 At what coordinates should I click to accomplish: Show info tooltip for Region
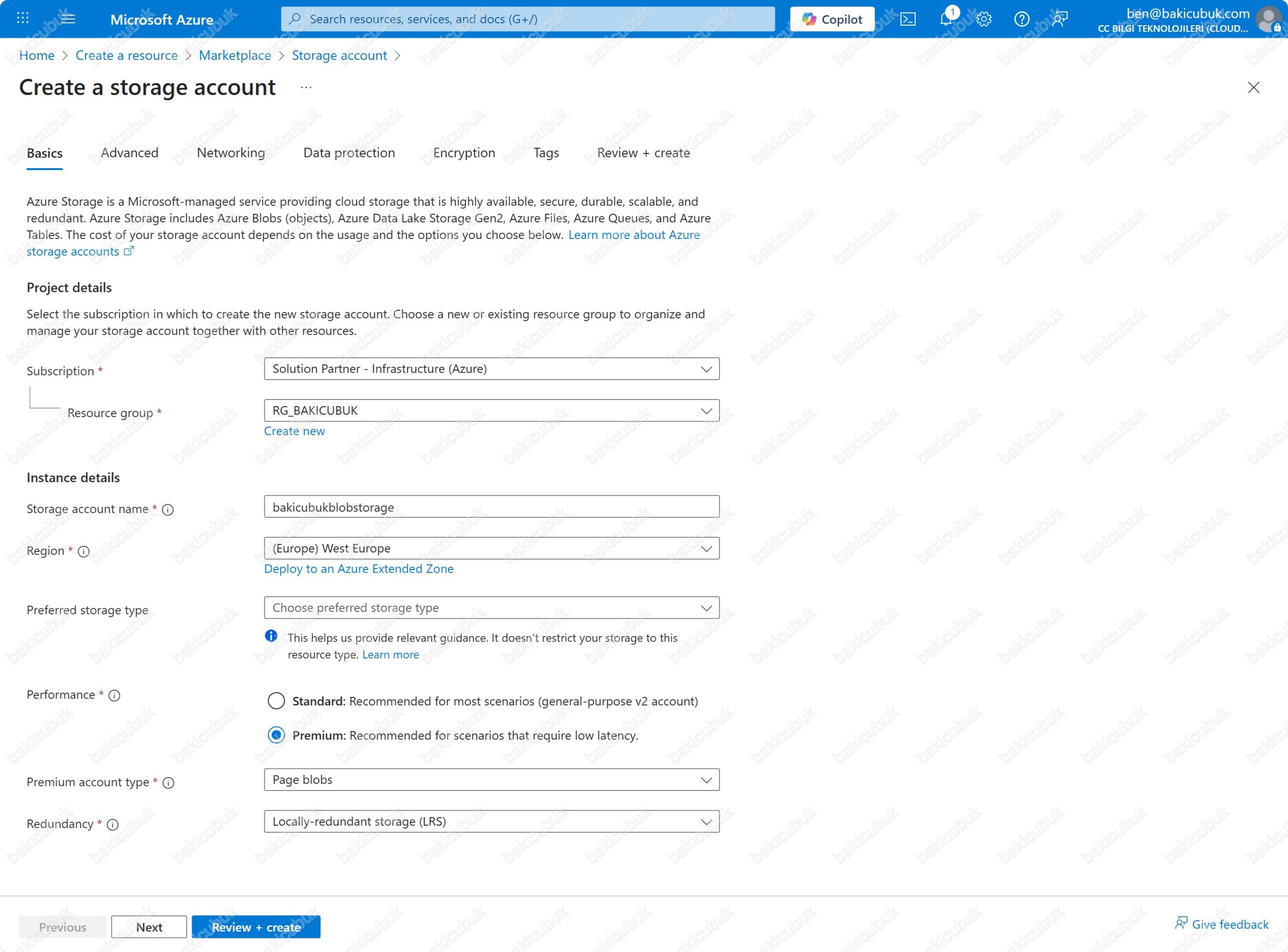pyautogui.click(x=84, y=551)
